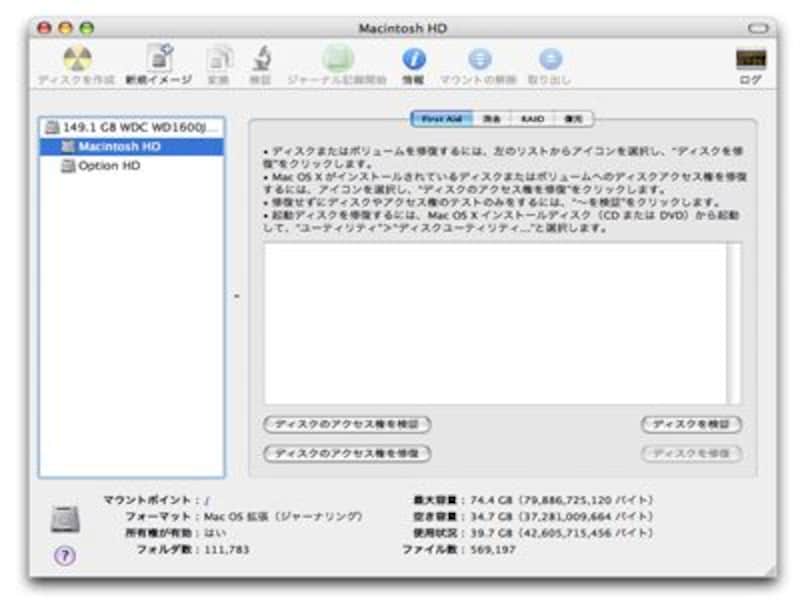Click the splitter handle dot beside disk list
Image resolution: width=800 pixels, height=600 pixels.
point(237,296)
